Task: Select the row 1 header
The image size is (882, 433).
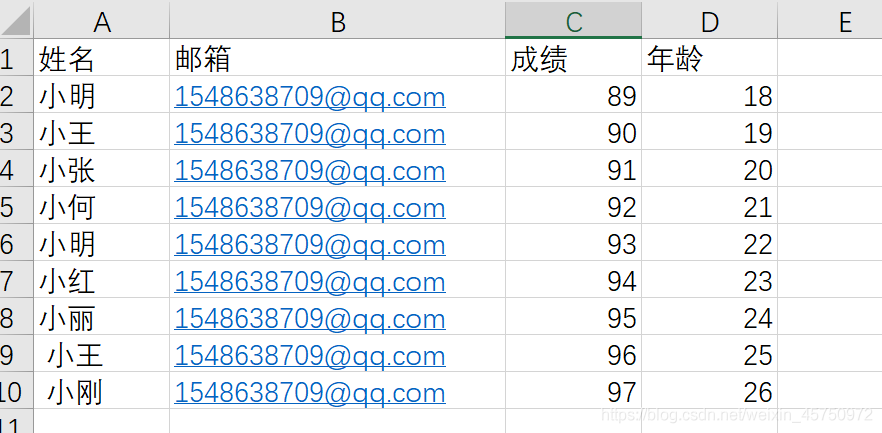Action: [x=8, y=60]
